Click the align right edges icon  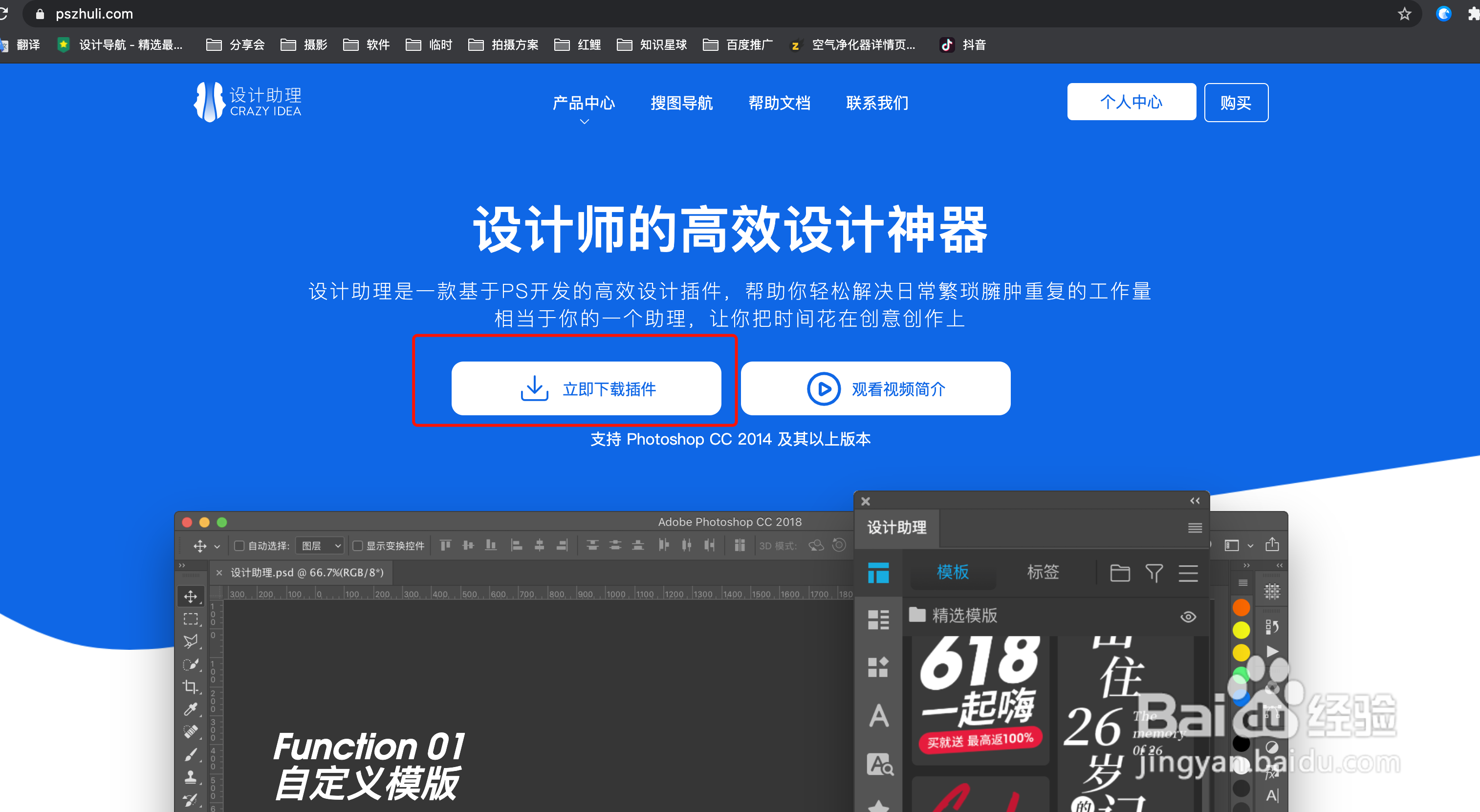562,545
